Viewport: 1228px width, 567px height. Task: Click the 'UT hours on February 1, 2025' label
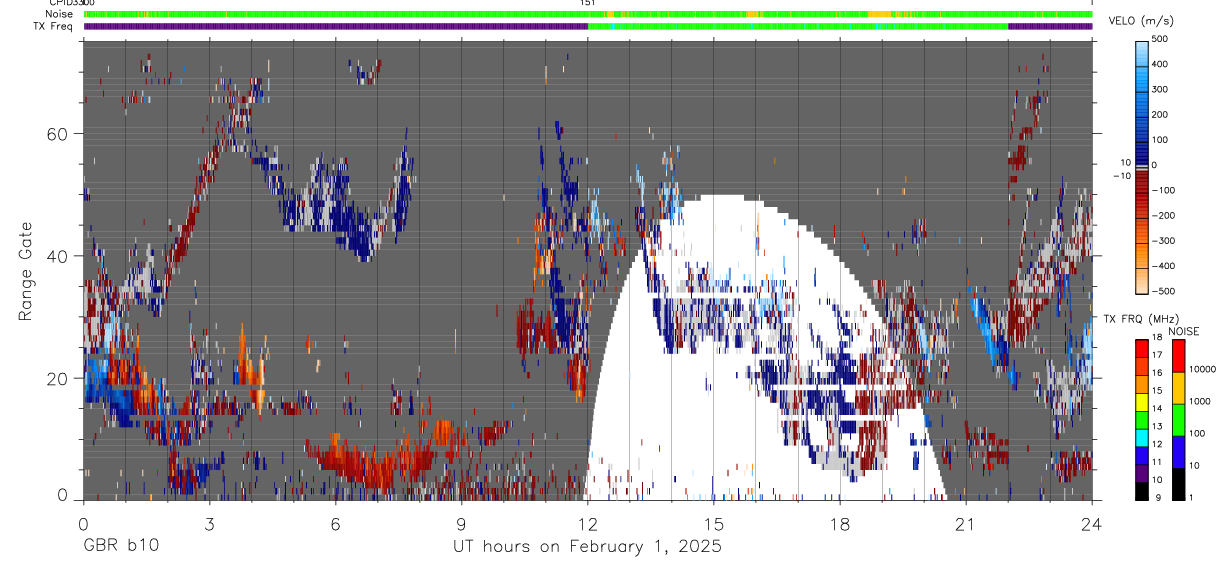[x=588, y=547]
